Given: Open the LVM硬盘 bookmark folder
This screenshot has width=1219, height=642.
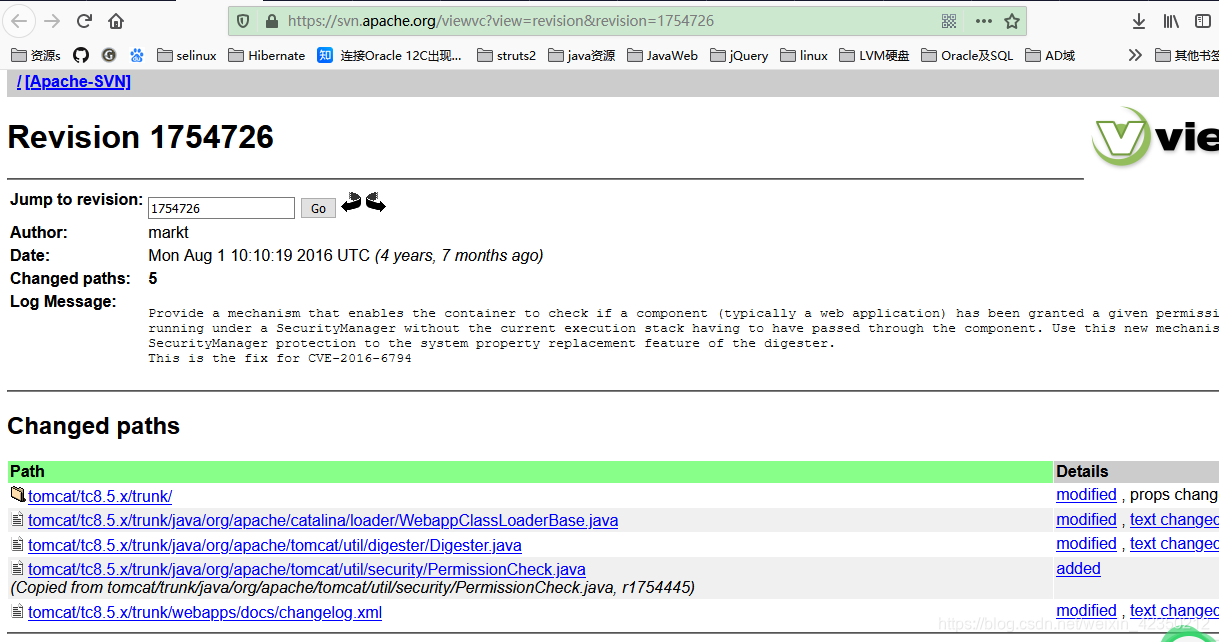Looking at the screenshot, I should (x=874, y=55).
